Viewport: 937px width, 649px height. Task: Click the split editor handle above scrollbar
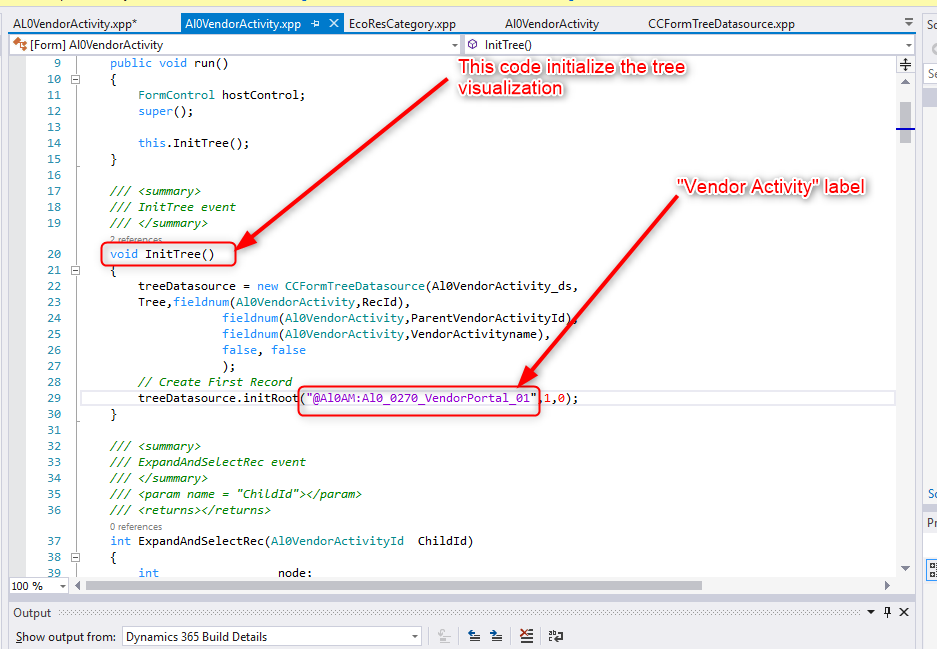(905, 64)
